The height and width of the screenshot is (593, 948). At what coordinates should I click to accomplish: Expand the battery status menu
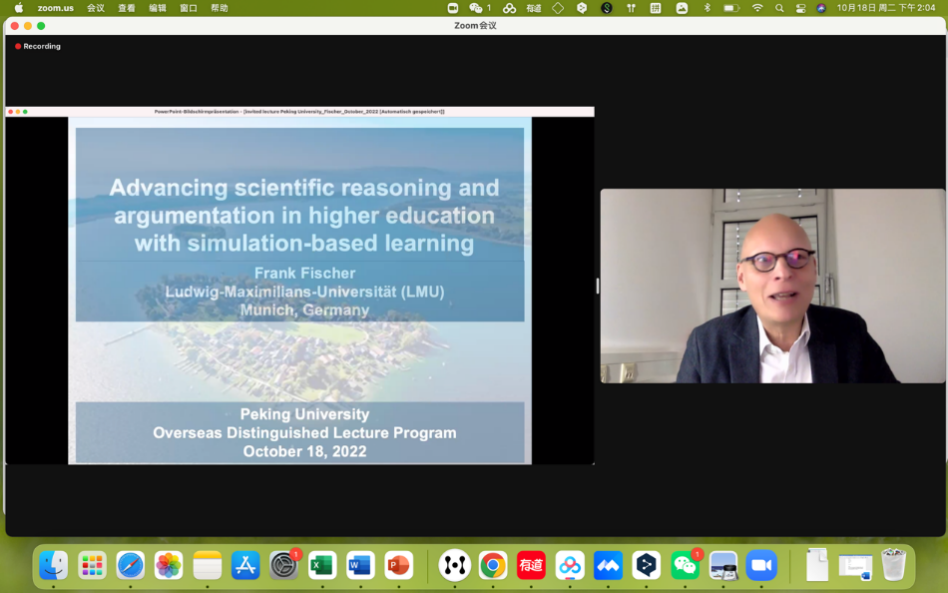731,8
